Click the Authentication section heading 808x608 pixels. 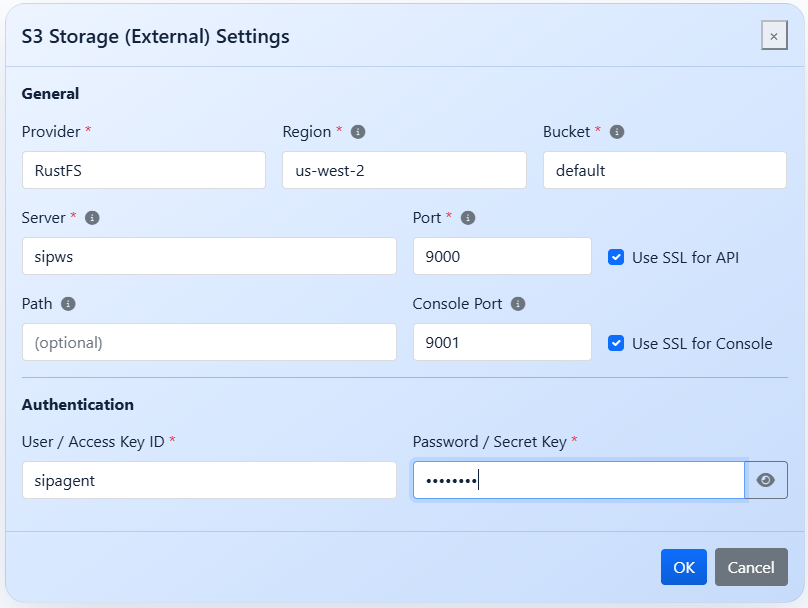click(78, 404)
